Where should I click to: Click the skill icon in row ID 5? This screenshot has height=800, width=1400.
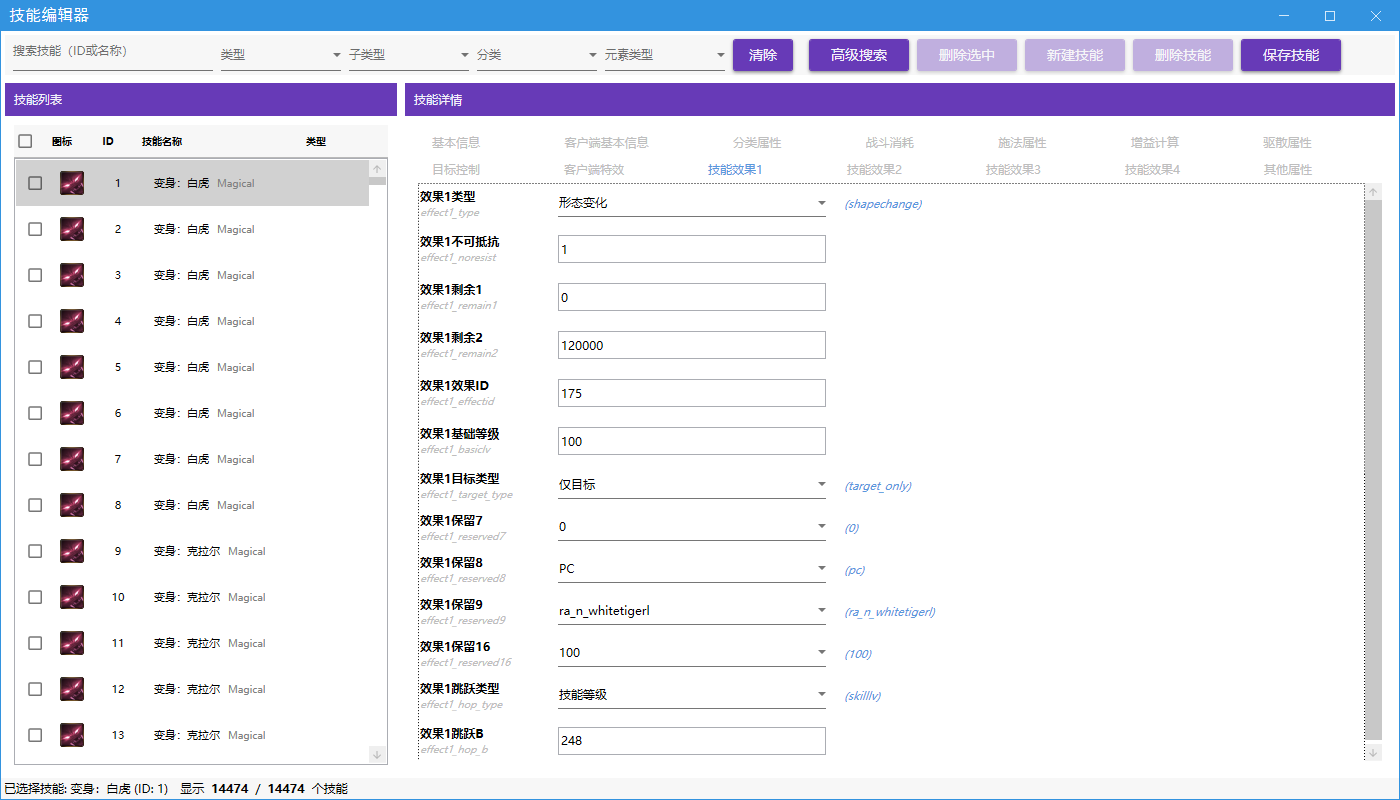tap(72, 367)
